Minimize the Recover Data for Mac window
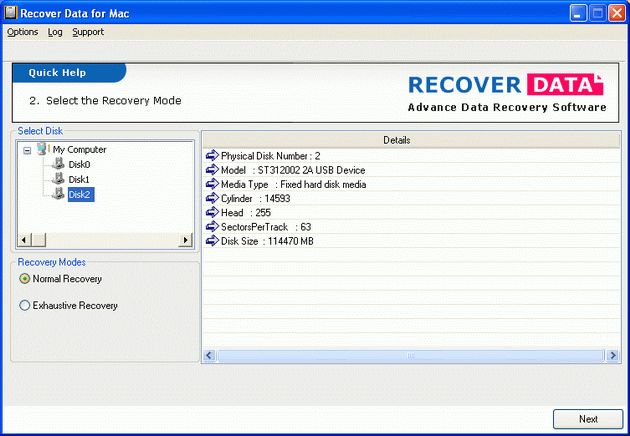The width and height of the screenshot is (630, 436). point(578,13)
